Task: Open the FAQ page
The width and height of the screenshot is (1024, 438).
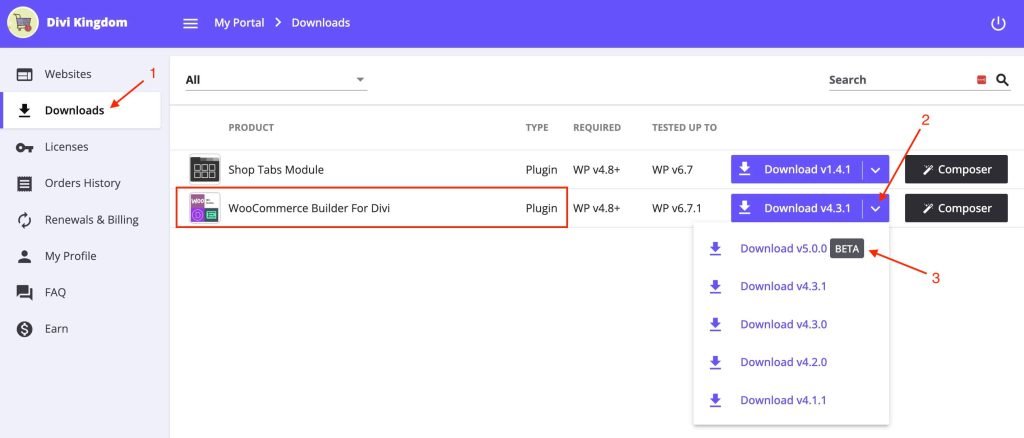Action: tap(82, 292)
